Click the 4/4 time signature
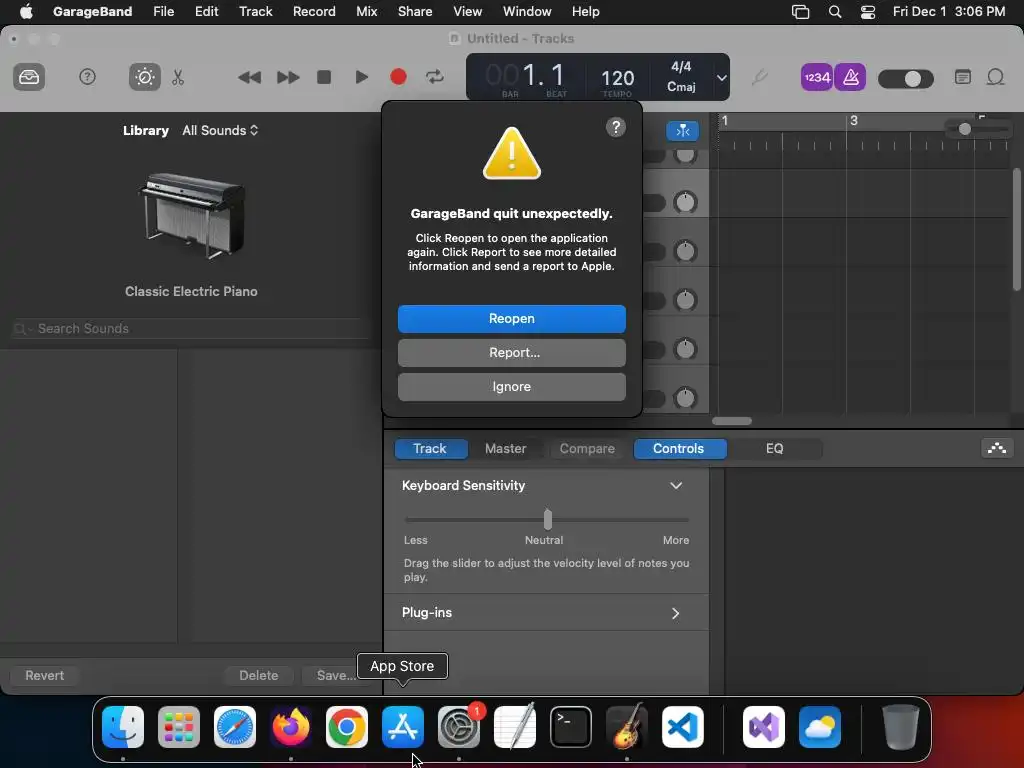 680,67
